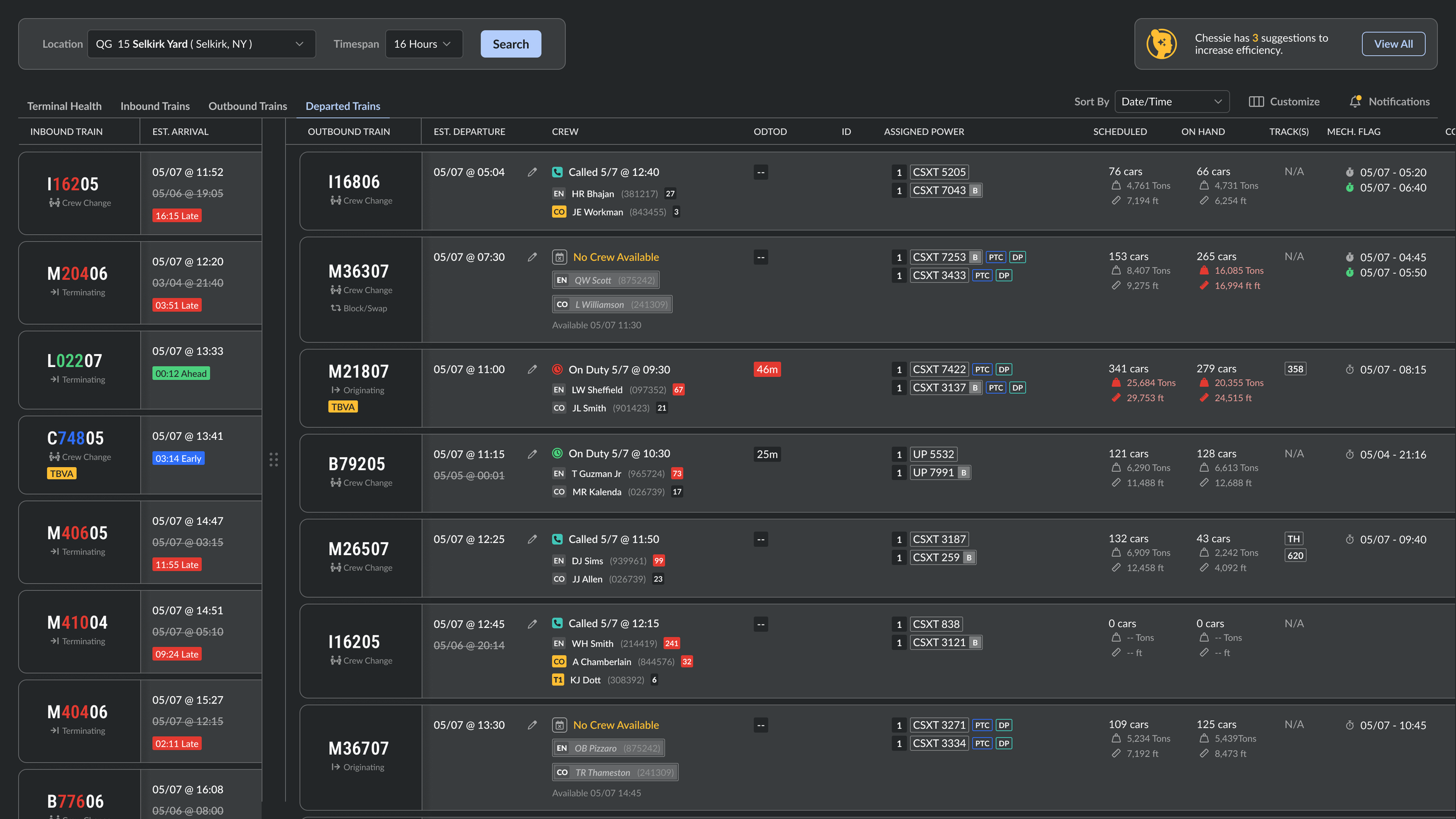Switch to the Outbound Trains tab
This screenshot has height=819, width=1456.
pos(248,106)
